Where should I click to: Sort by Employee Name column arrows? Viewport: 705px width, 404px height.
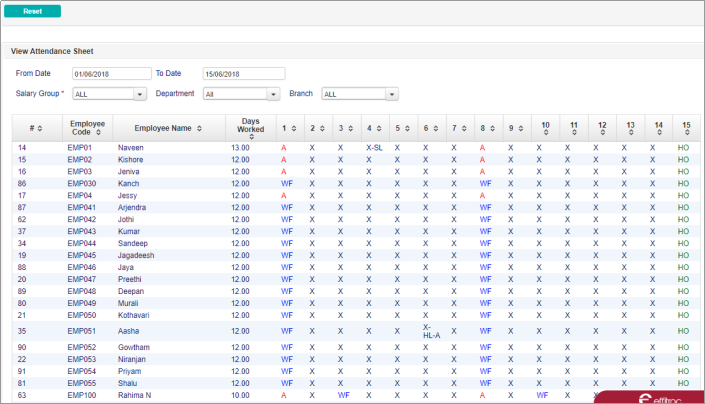[199, 129]
